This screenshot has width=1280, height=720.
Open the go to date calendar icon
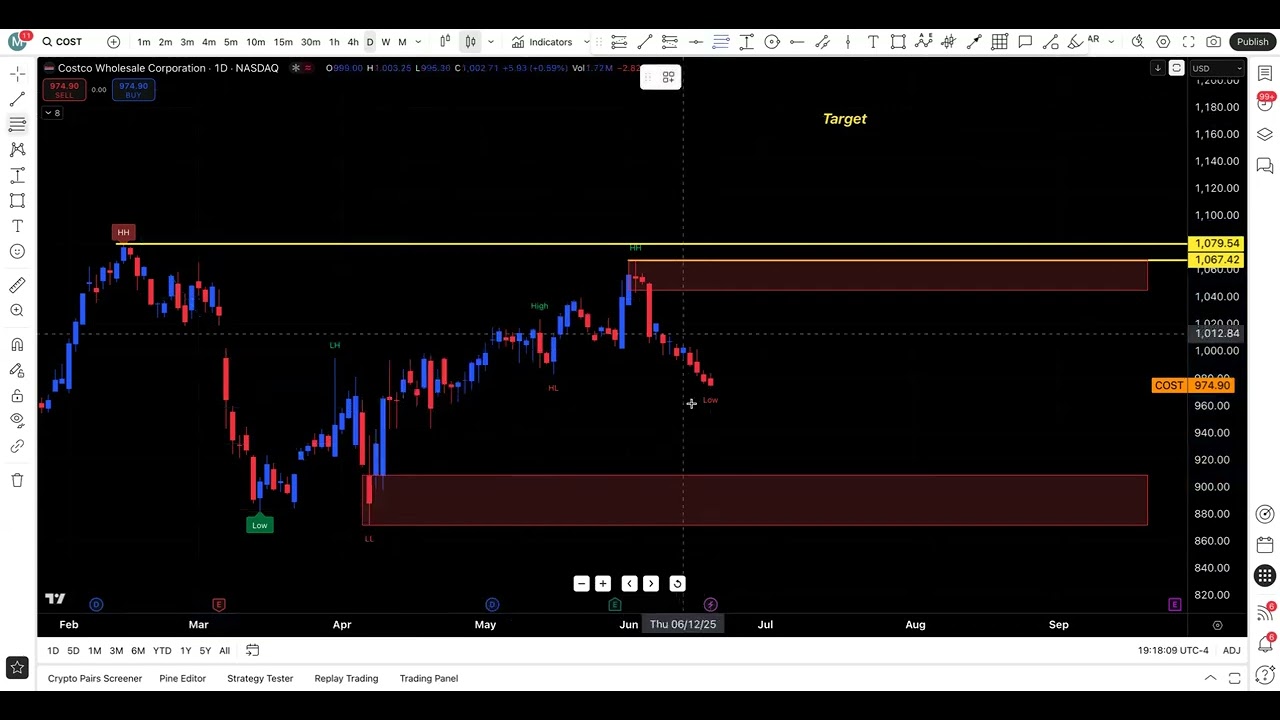252,651
